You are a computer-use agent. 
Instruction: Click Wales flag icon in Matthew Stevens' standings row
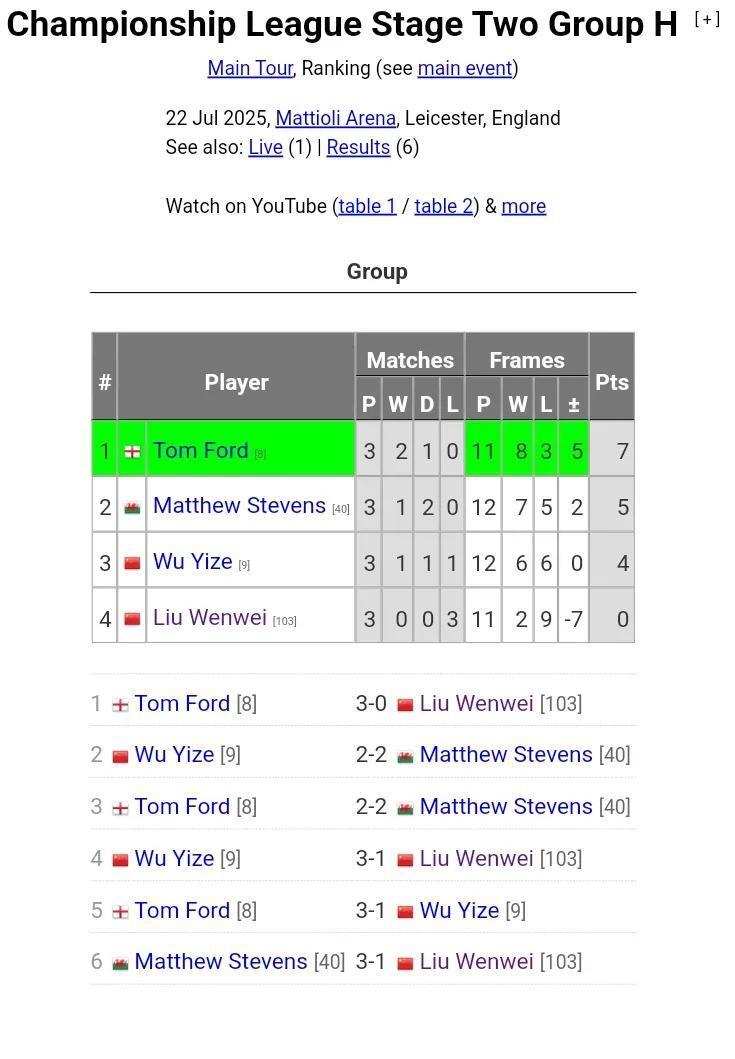[x=132, y=507]
